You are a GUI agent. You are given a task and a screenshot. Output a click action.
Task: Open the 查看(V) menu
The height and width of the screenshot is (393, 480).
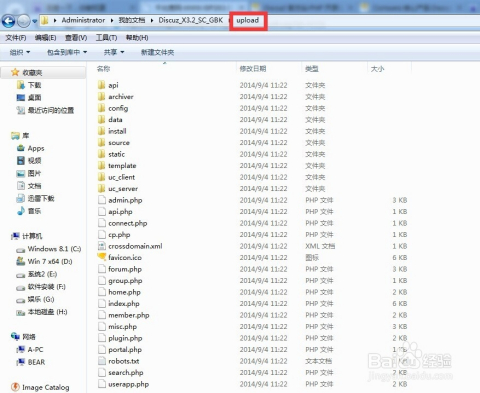pos(76,38)
